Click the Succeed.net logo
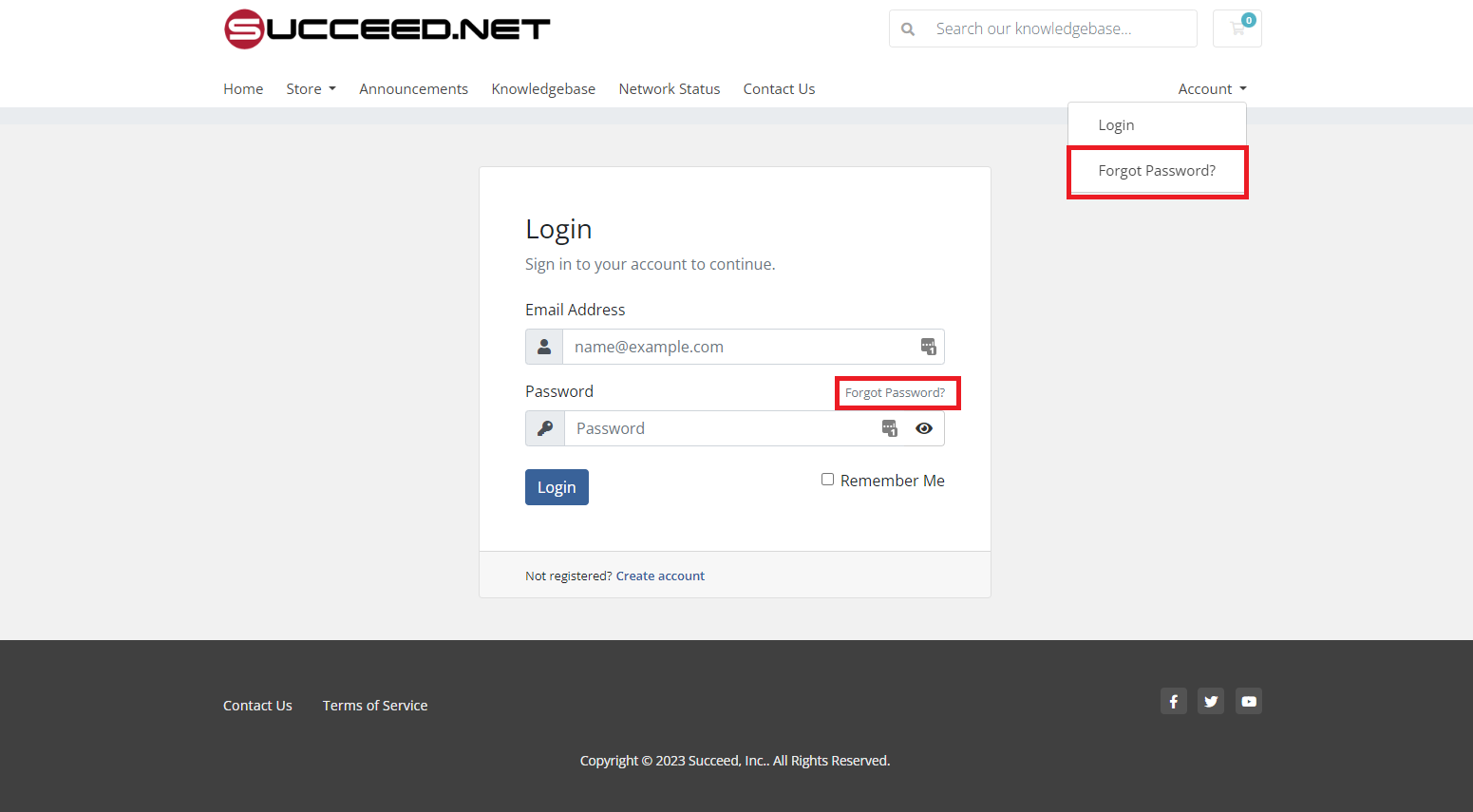 pos(387,28)
